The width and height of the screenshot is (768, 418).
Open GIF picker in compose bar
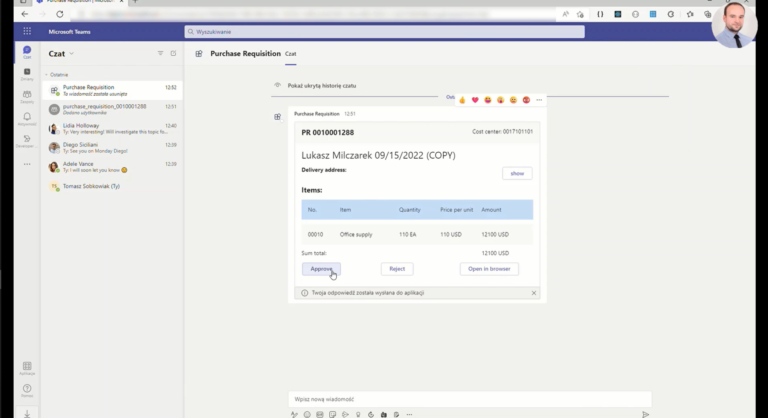point(320,415)
